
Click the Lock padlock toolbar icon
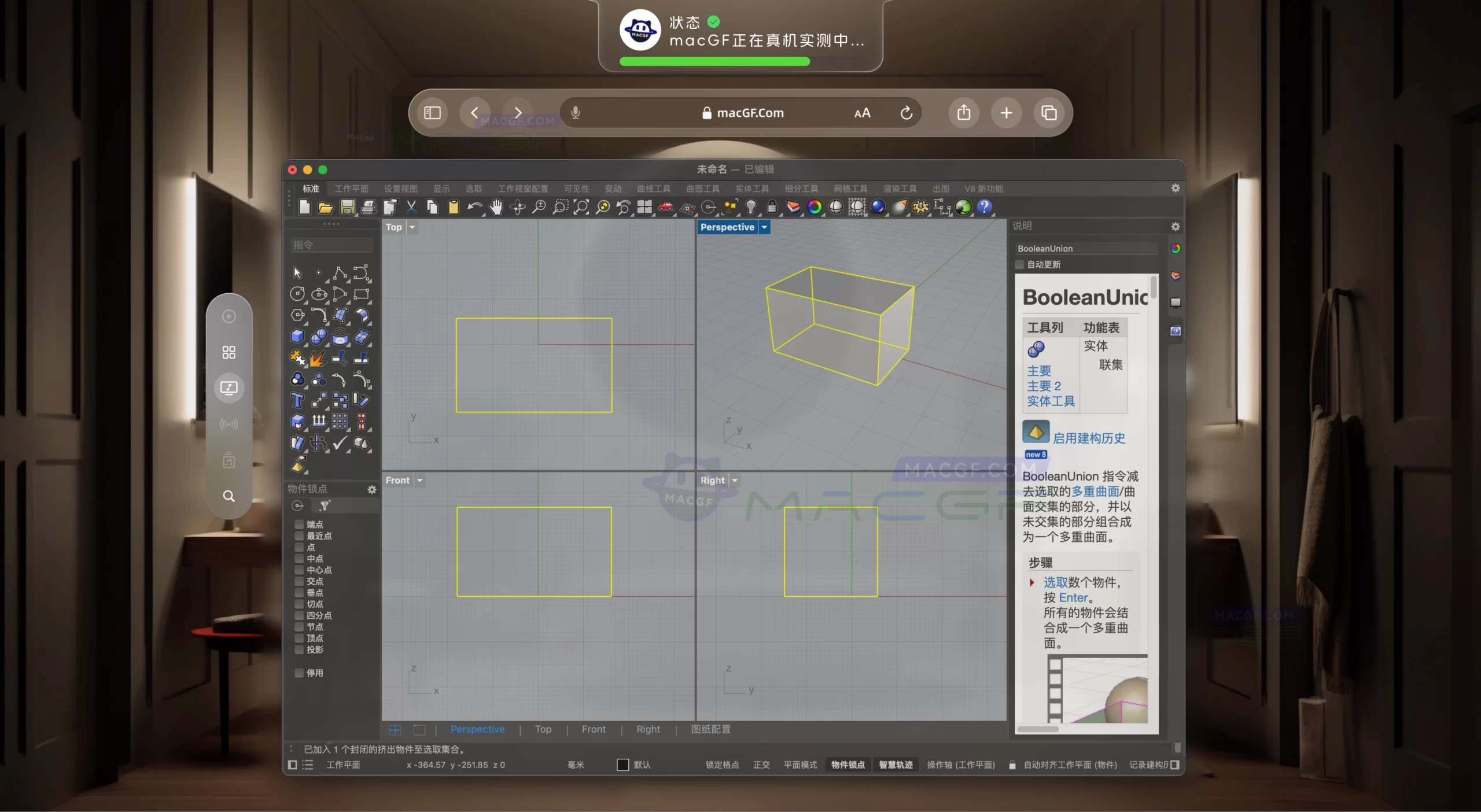click(772, 207)
